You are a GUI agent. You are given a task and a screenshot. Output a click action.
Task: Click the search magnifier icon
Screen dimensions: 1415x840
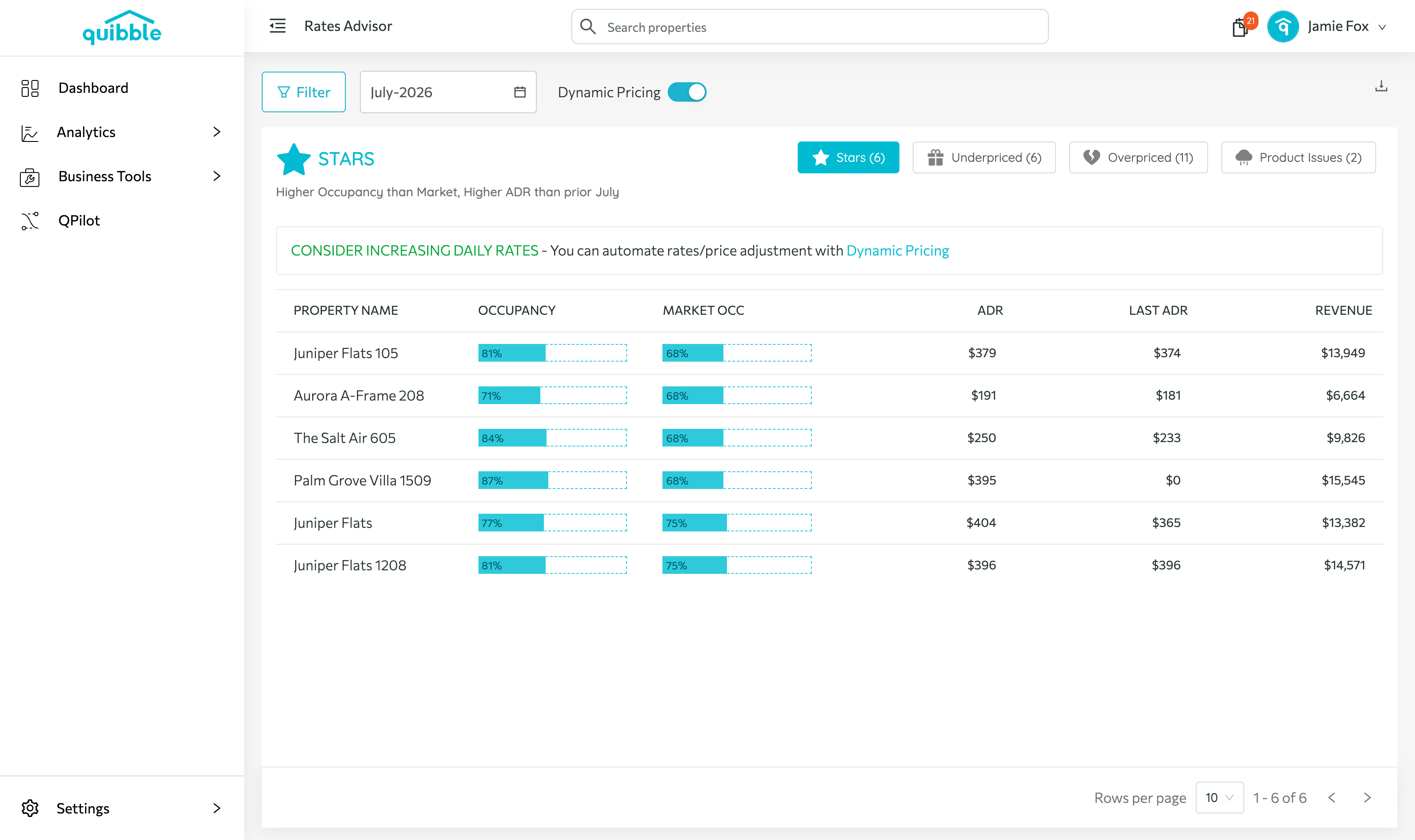[x=588, y=27]
